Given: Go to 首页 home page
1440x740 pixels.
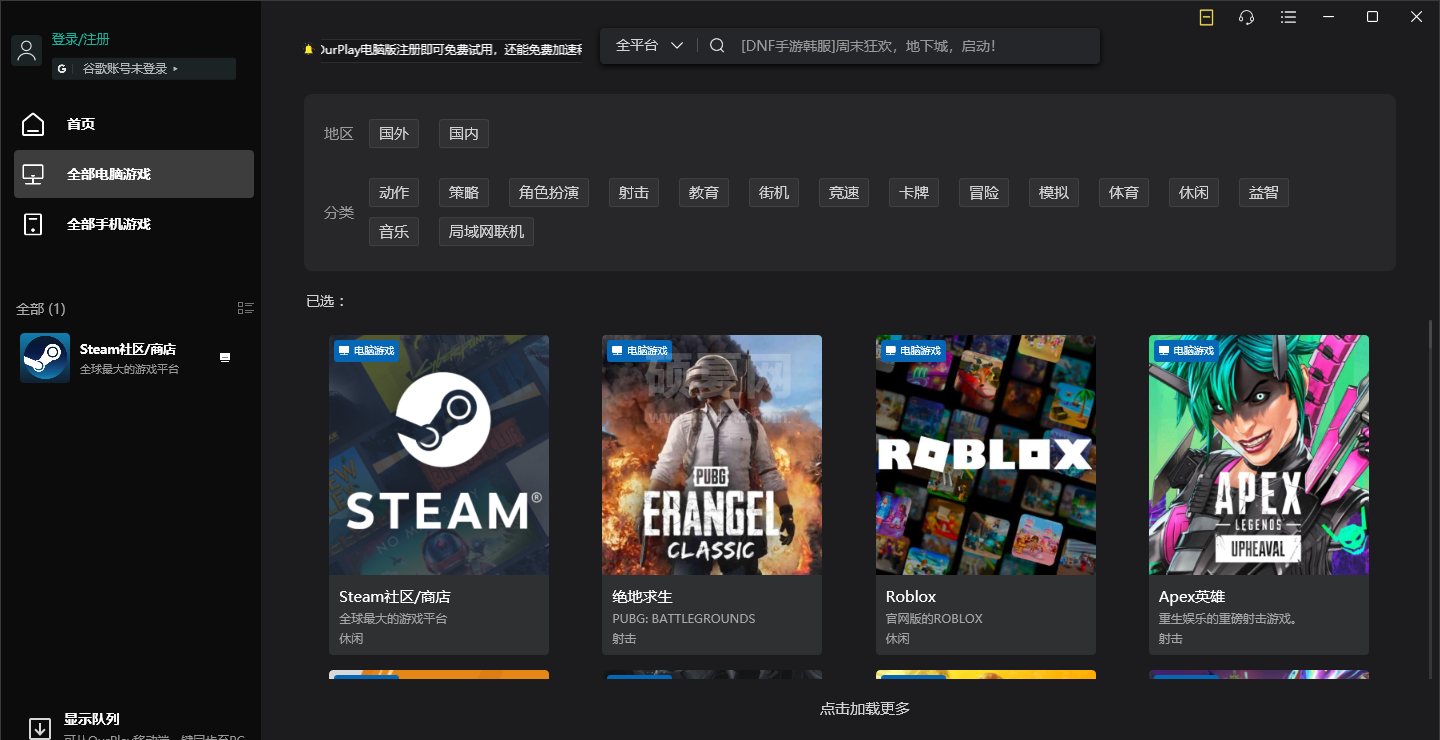Looking at the screenshot, I should point(81,124).
